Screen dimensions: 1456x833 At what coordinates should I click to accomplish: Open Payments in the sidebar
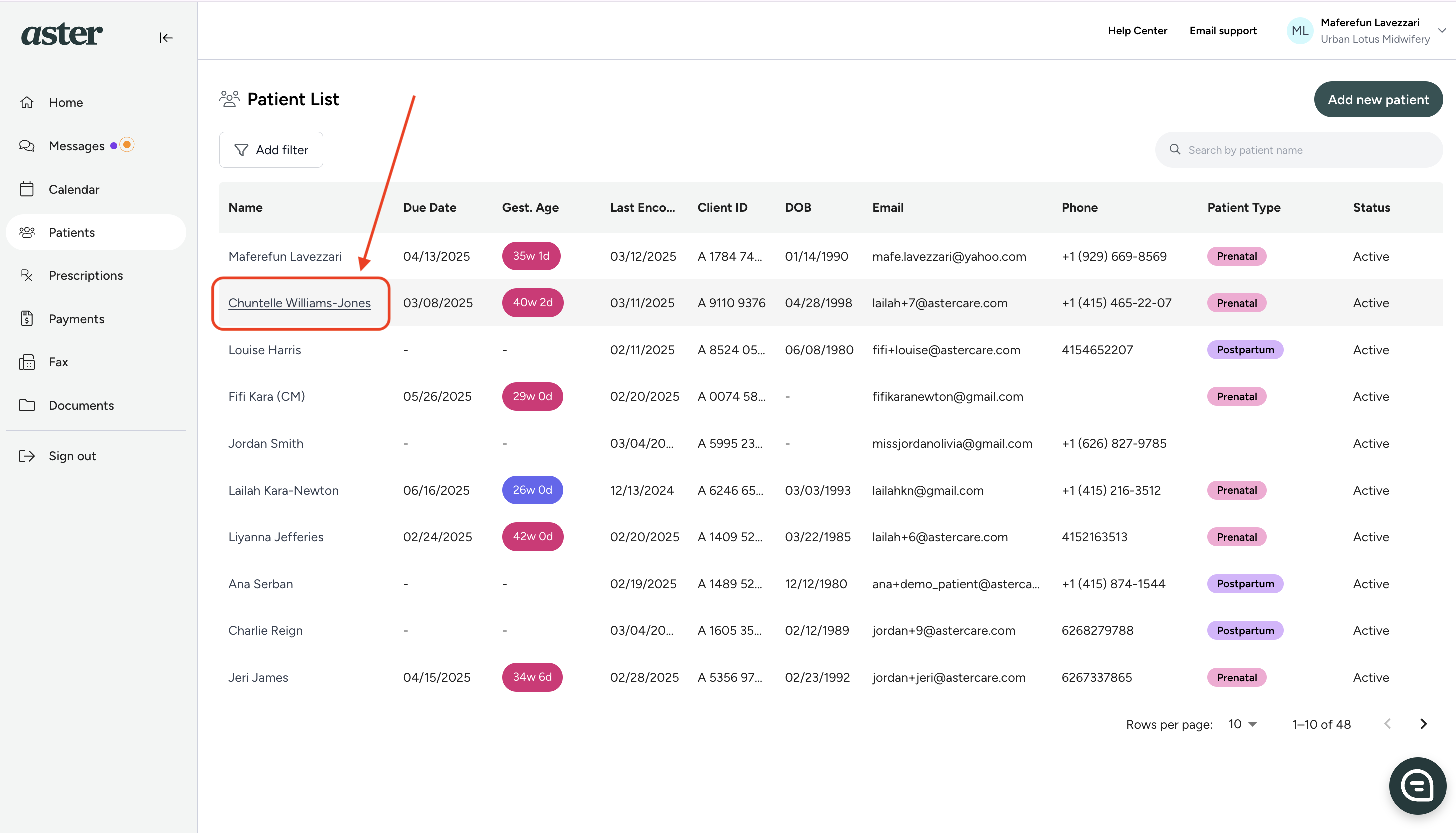[x=96, y=318]
